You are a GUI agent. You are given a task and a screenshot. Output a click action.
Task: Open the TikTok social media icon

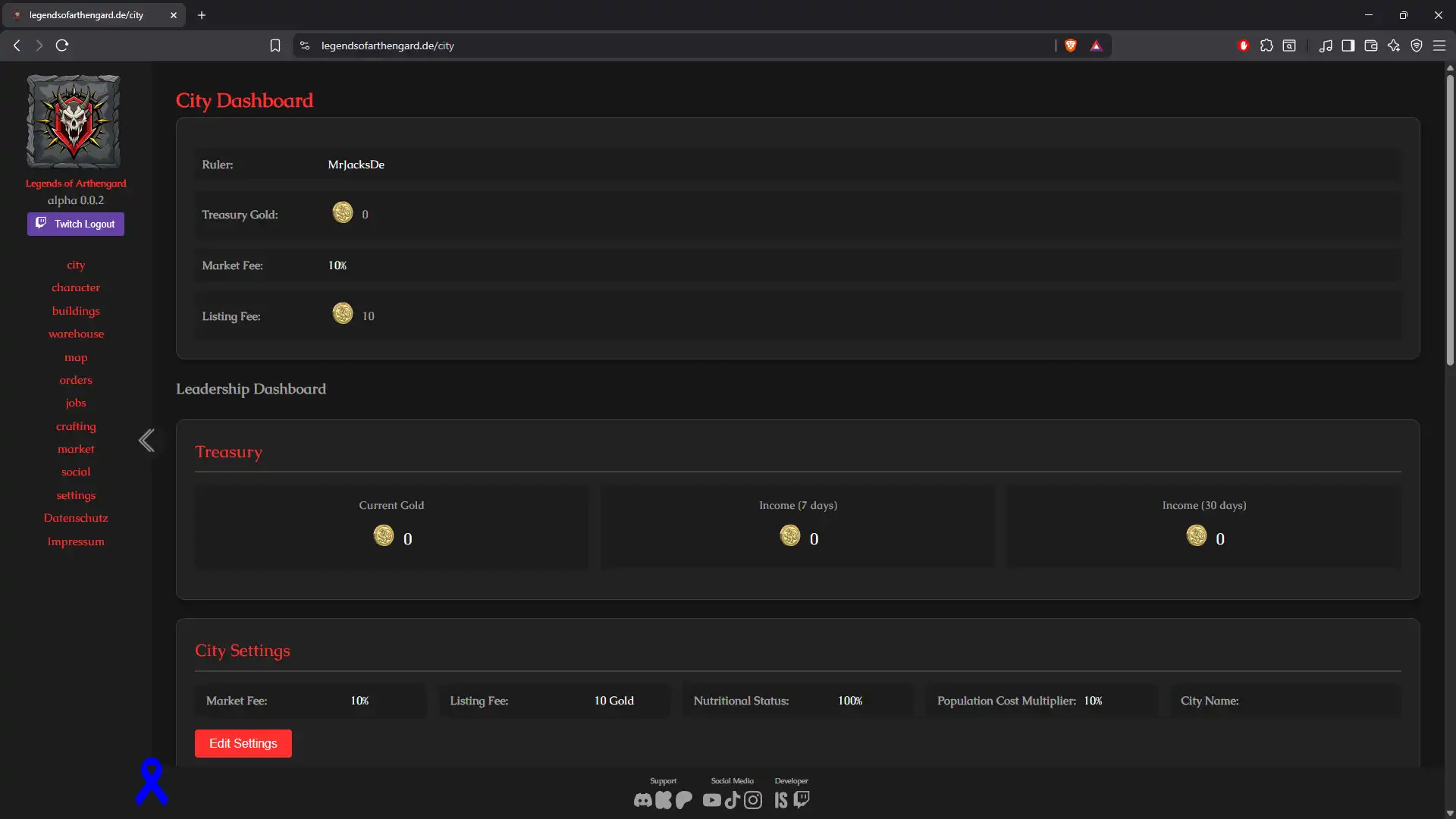point(732,800)
